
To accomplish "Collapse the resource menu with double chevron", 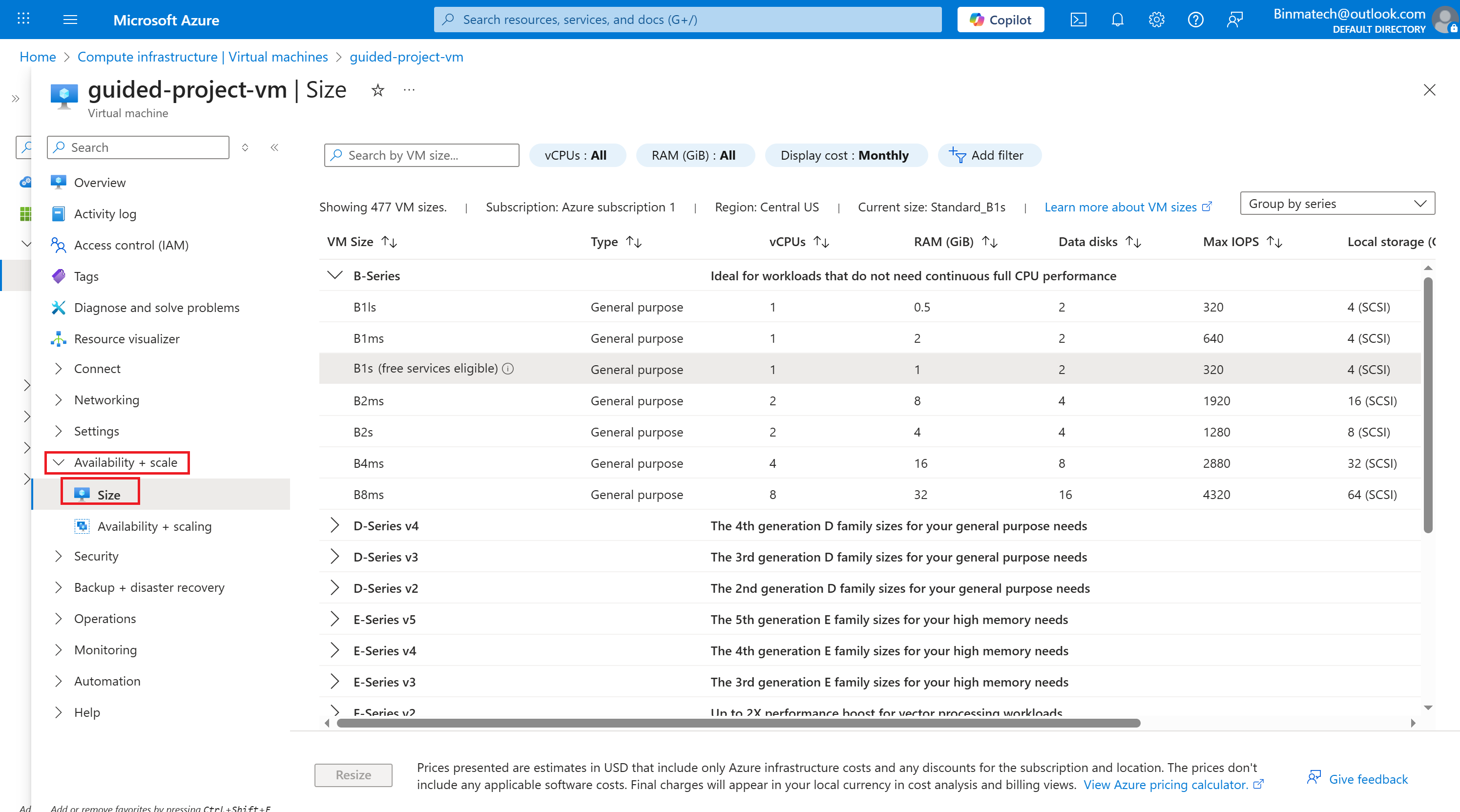I will coord(274,147).
